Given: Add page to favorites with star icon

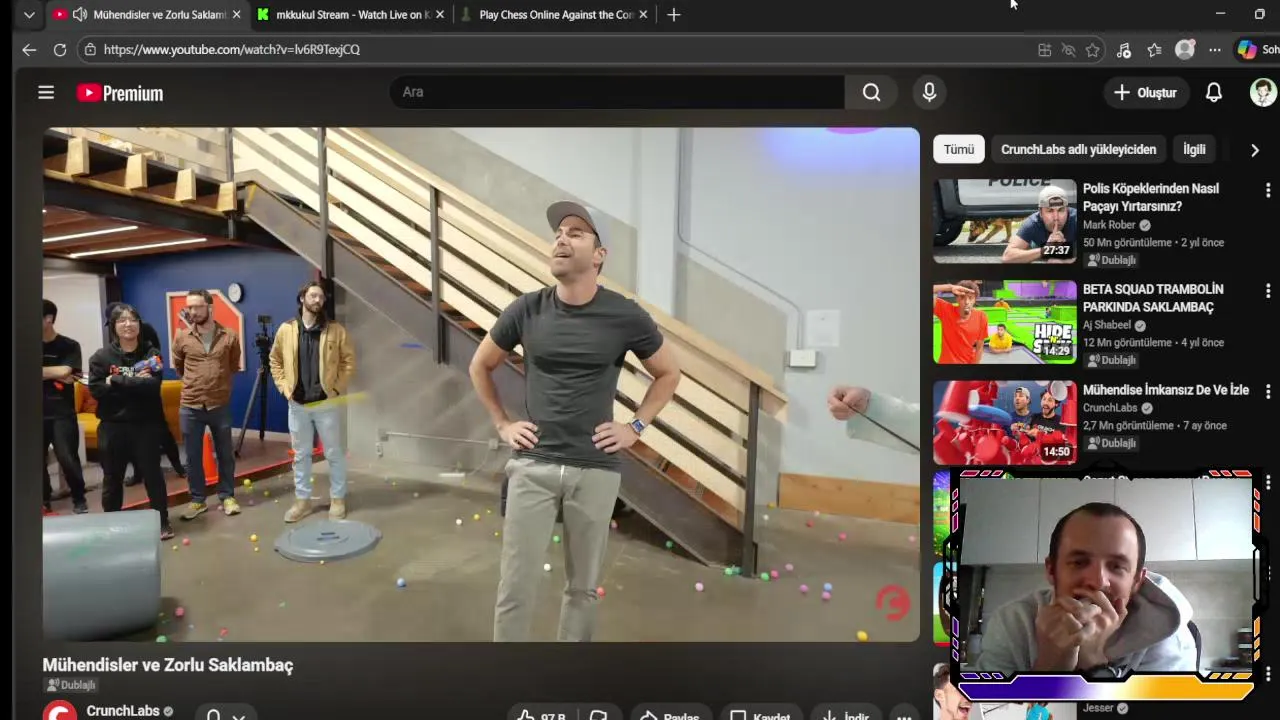Looking at the screenshot, I should [x=1093, y=50].
